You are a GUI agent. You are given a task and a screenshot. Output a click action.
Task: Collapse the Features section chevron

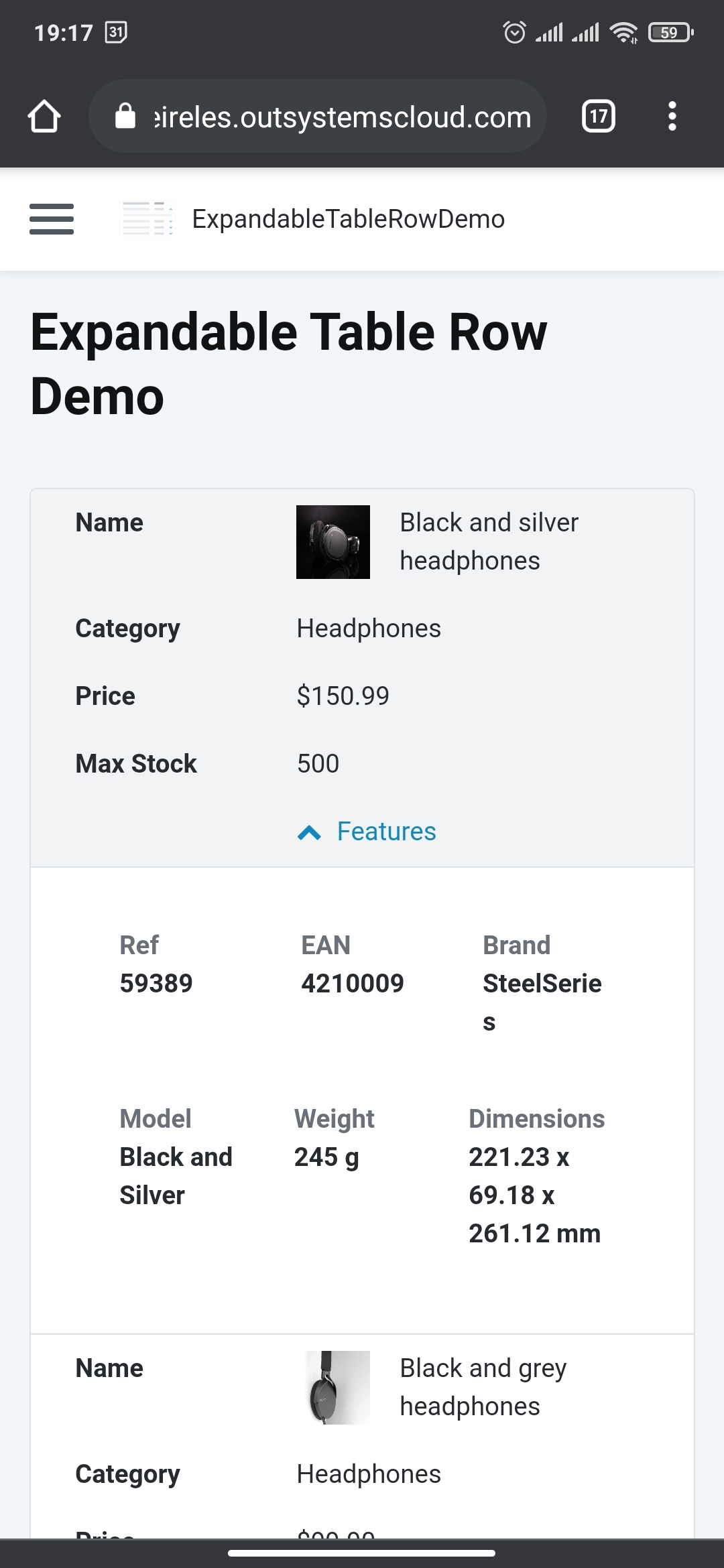pyautogui.click(x=309, y=832)
